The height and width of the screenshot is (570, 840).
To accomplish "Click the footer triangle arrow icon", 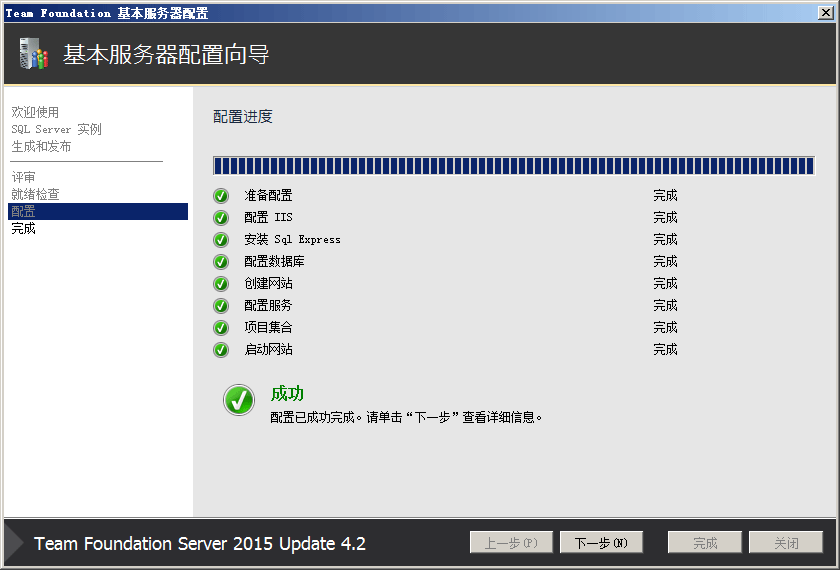I will pyautogui.click(x=14, y=543).
